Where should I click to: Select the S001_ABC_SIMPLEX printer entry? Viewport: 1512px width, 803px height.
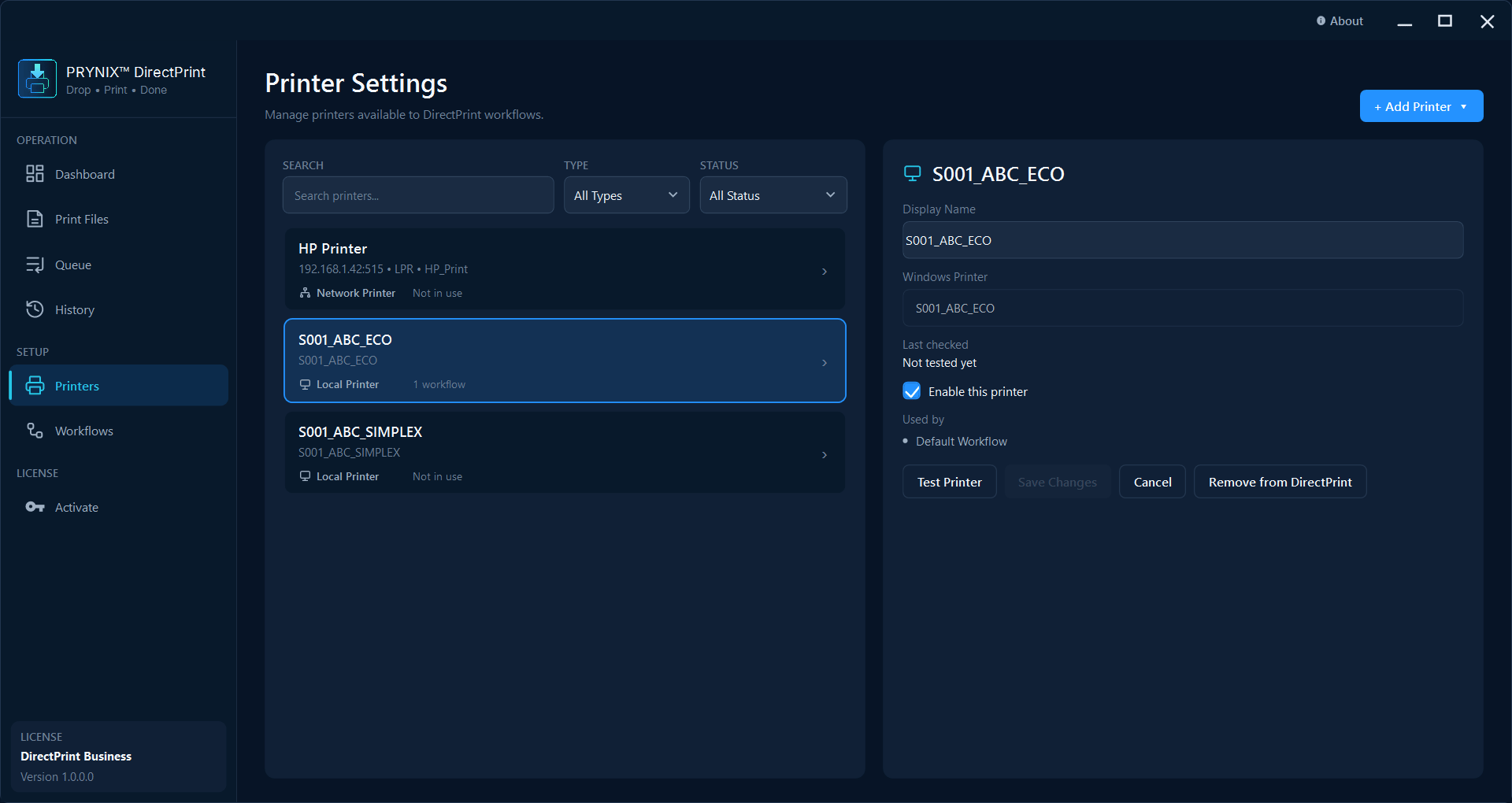tap(565, 453)
